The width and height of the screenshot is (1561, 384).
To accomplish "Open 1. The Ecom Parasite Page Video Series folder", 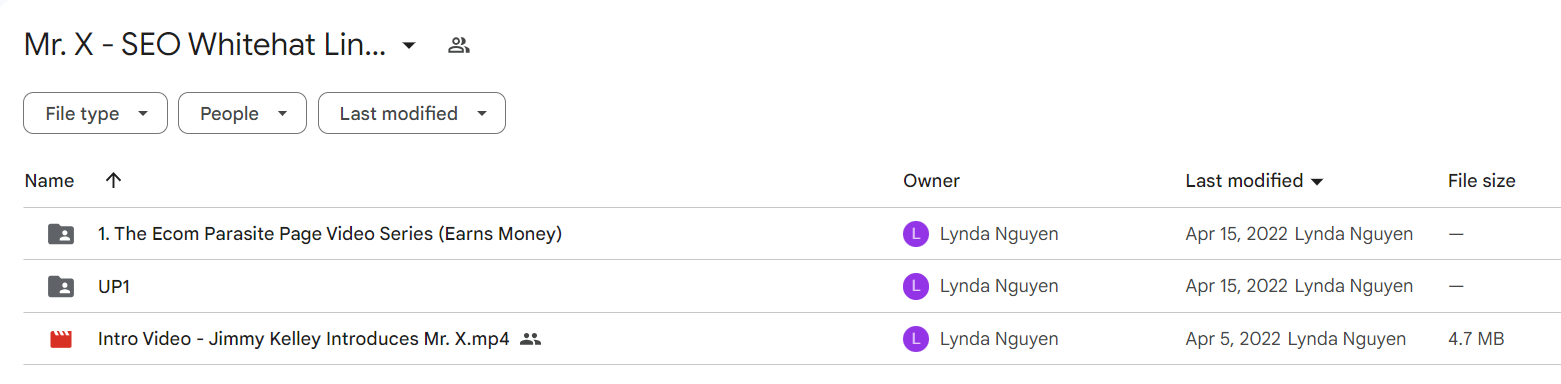I will coord(330,234).
